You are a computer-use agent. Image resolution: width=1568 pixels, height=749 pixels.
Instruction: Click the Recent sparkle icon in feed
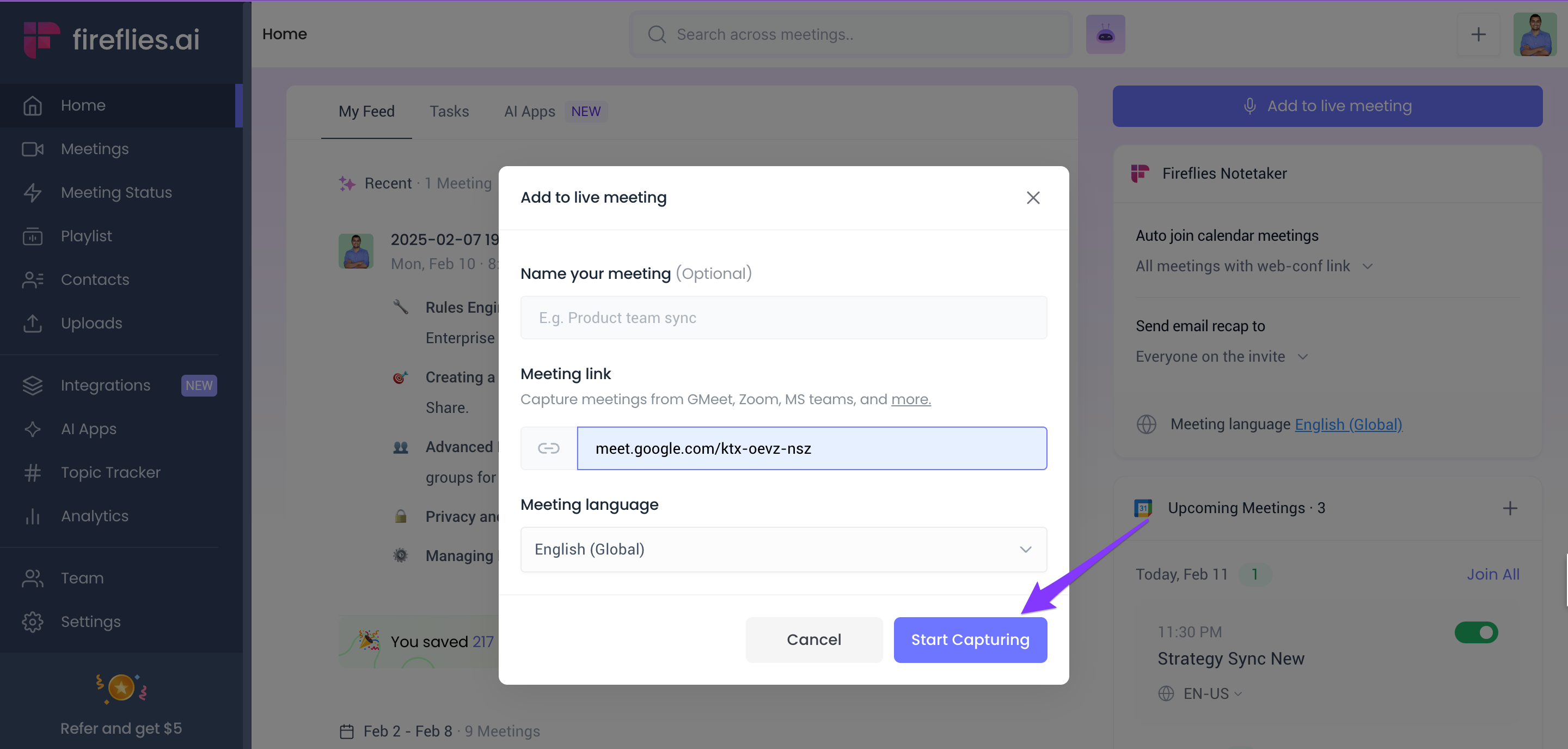[347, 183]
